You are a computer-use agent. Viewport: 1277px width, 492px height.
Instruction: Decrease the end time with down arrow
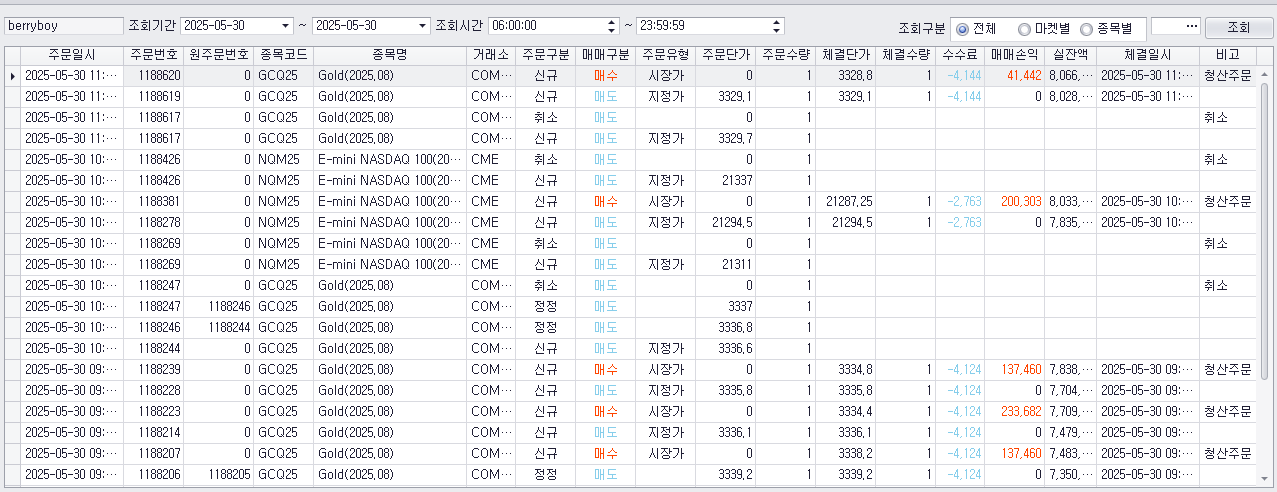(776, 30)
